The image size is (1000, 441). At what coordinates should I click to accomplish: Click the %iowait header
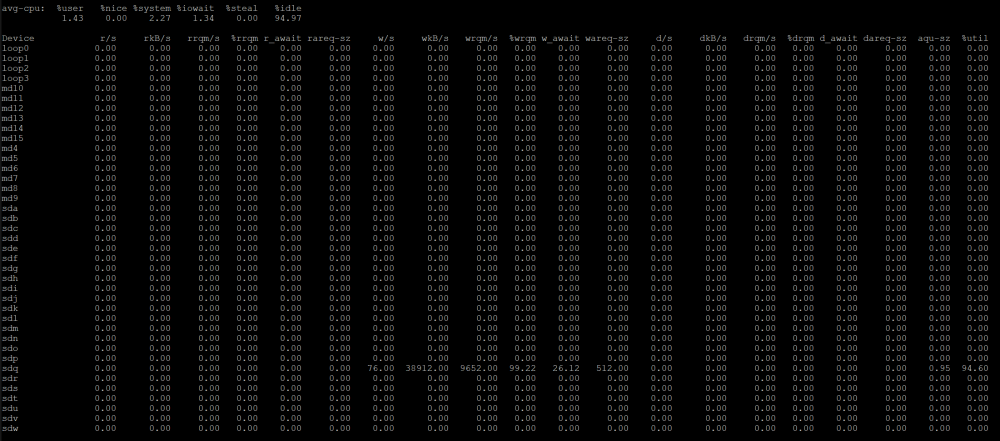(x=195, y=8)
